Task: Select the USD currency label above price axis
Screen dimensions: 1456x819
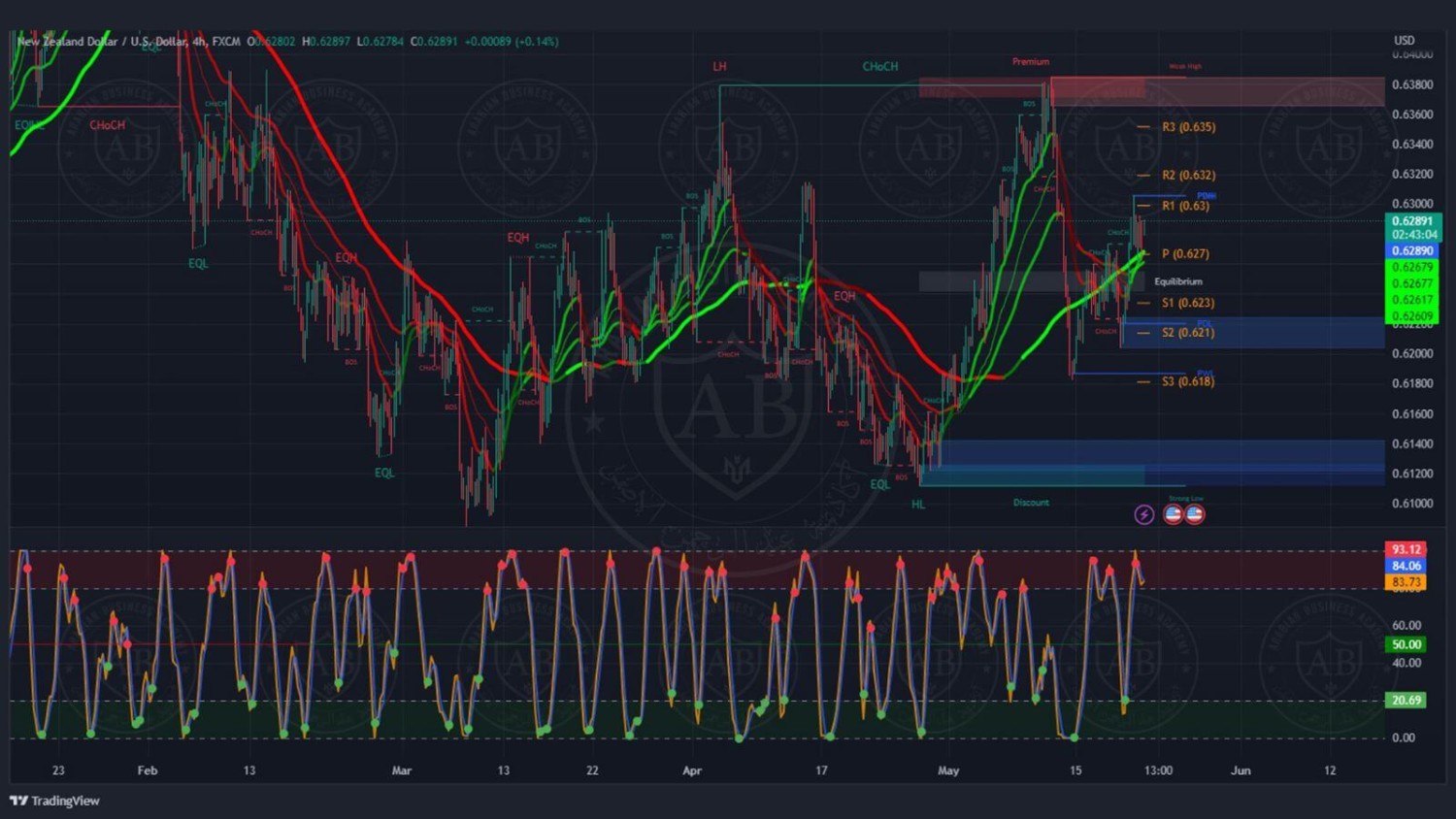Action: coord(1405,41)
